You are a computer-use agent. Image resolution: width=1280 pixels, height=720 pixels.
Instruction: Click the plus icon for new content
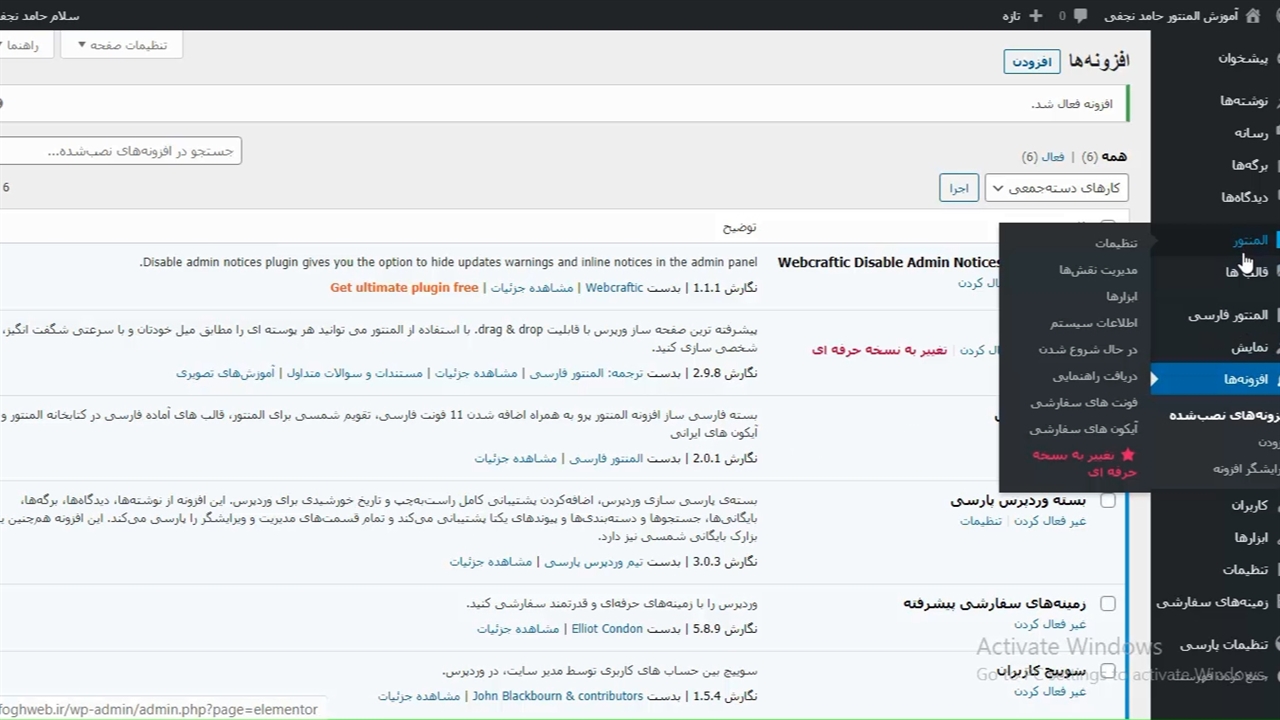1035,15
